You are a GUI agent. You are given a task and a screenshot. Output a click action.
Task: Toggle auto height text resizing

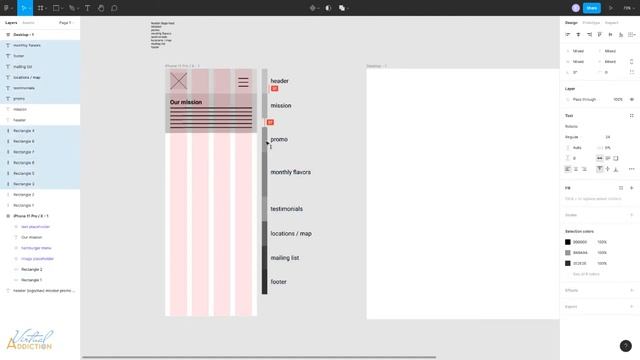coord(608,158)
